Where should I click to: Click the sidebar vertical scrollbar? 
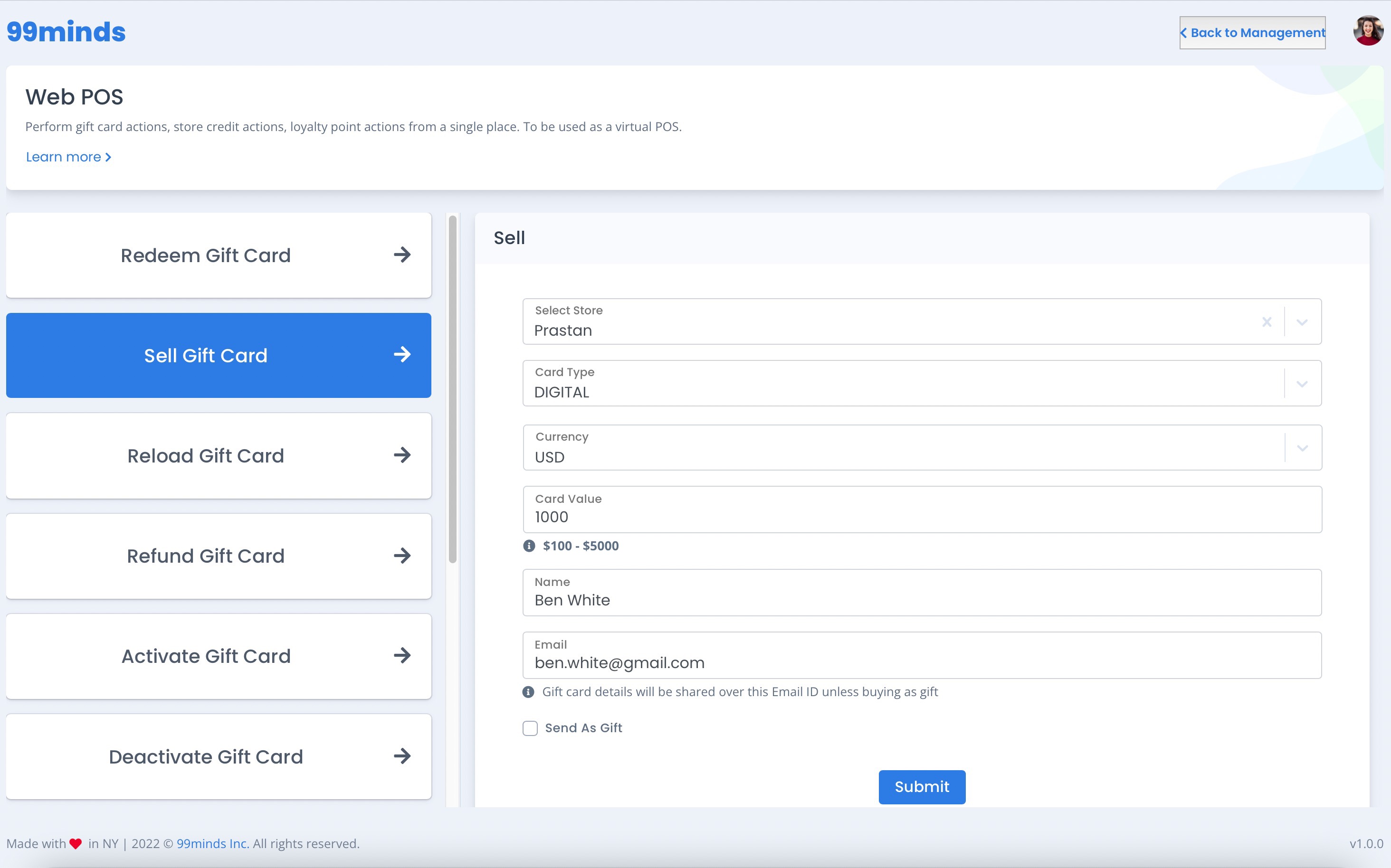(x=453, y=389)
